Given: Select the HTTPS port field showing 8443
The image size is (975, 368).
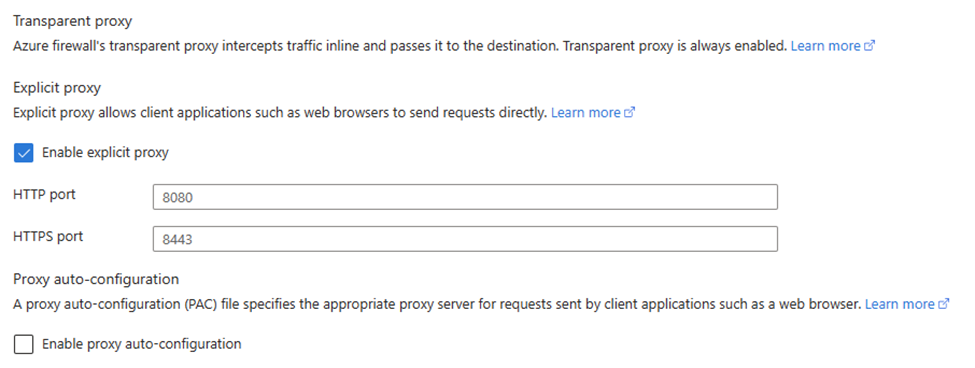Looking at the screenshot, I should tap(465, 239).
